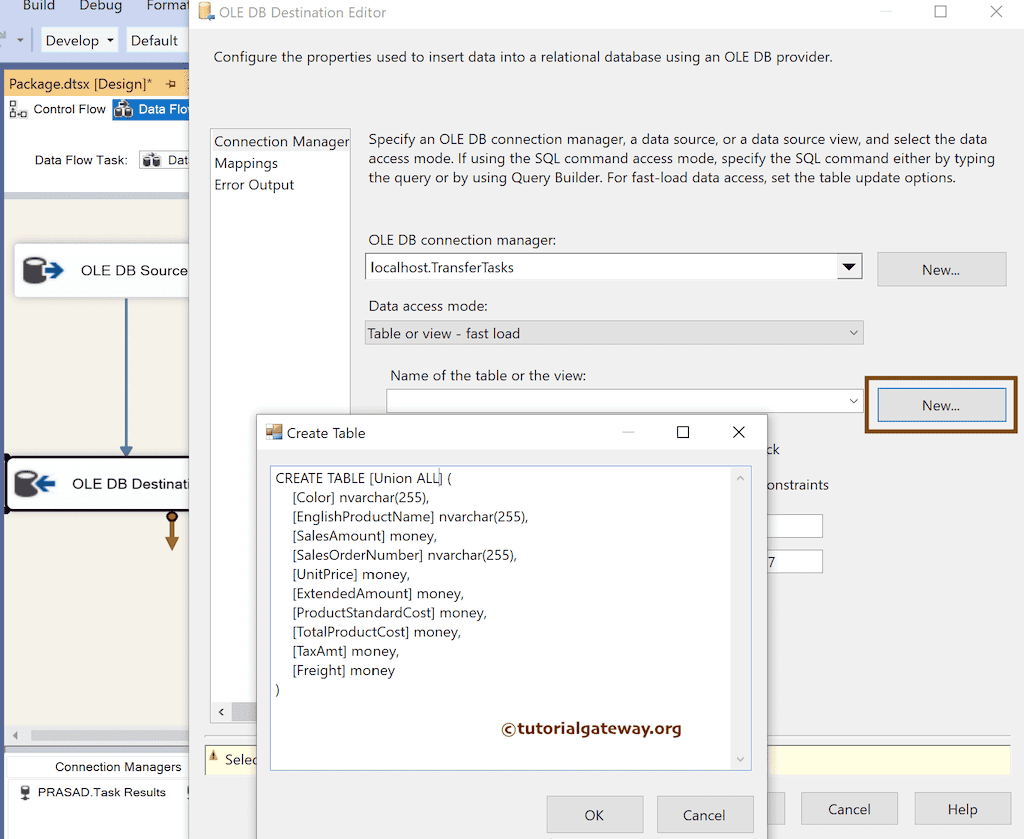Click Help in OLE DB Destination Editor
This screenshot has width=1024, height=839.
click(963, 809)
